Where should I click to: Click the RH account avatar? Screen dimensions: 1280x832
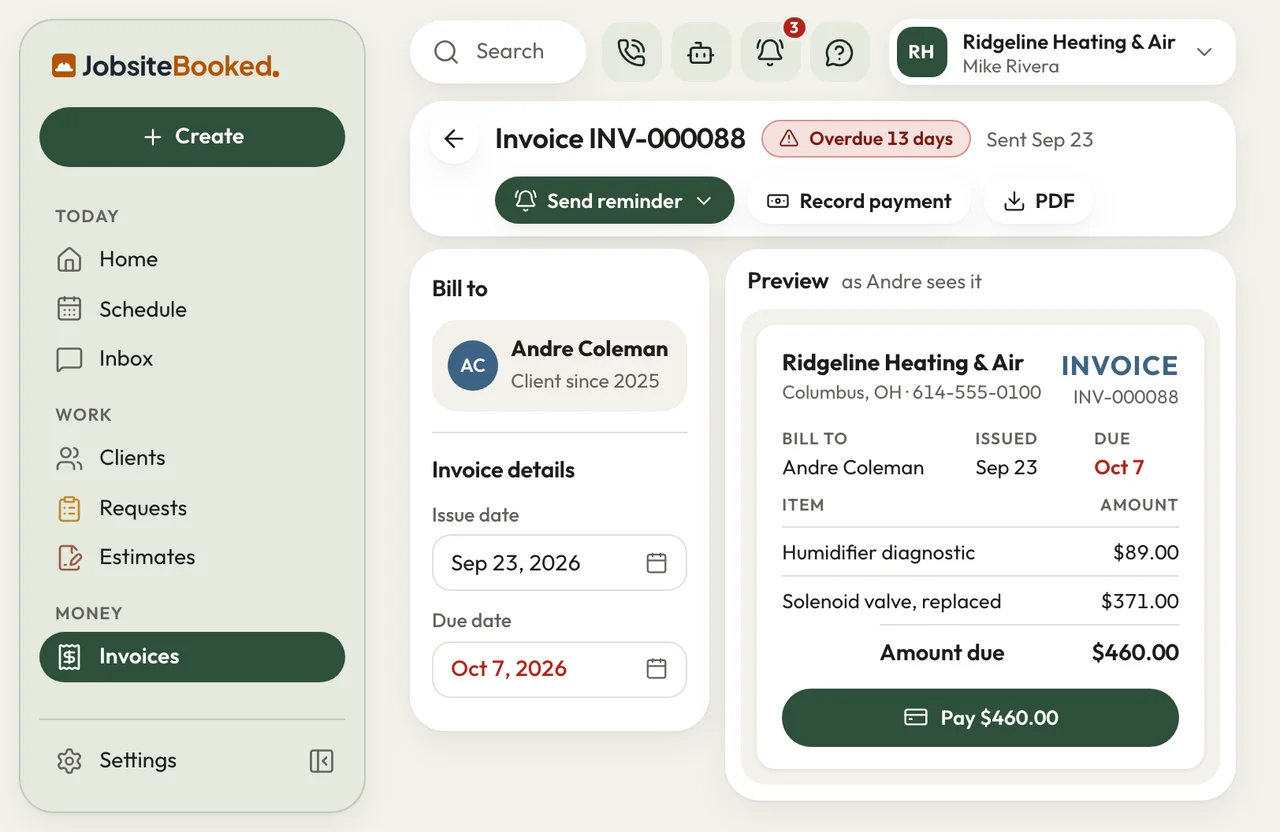tap(922, 52)
